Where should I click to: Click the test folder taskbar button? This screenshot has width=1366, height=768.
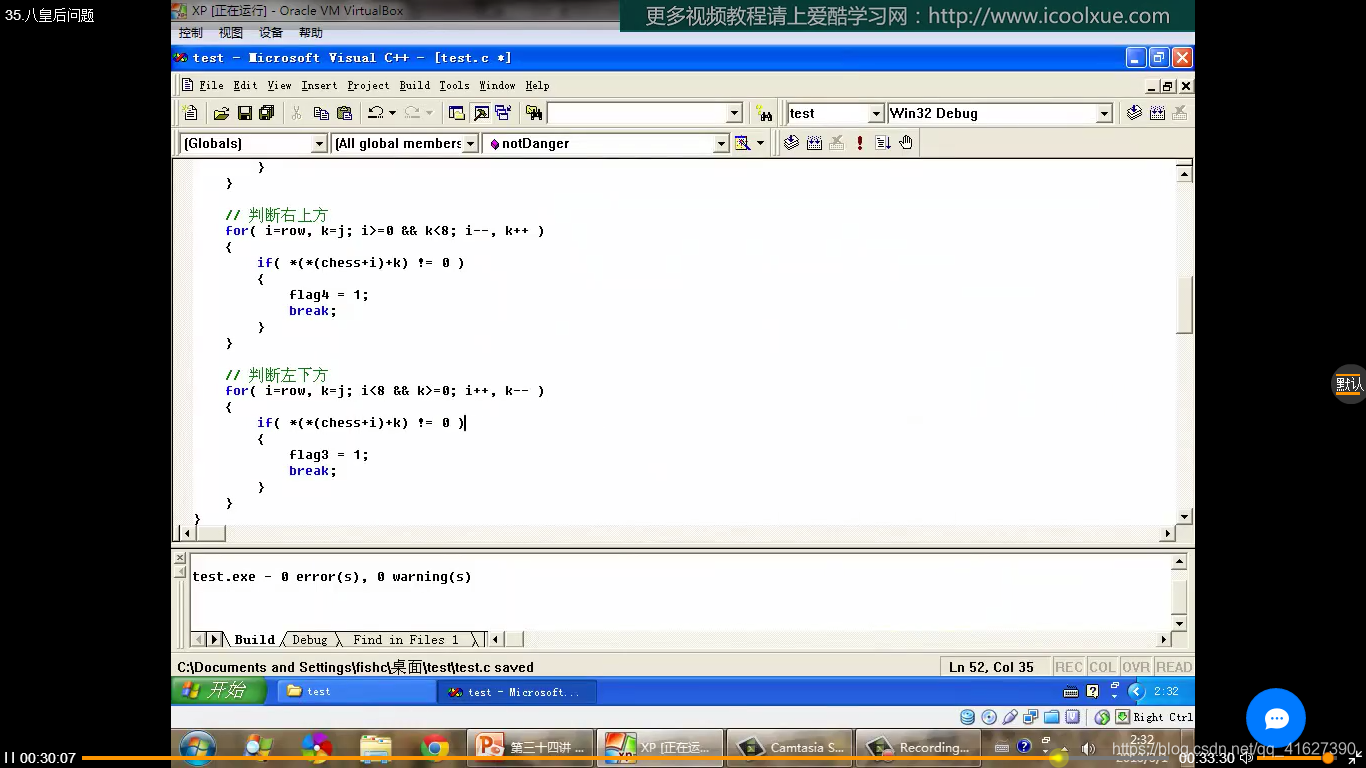(354, 691)
